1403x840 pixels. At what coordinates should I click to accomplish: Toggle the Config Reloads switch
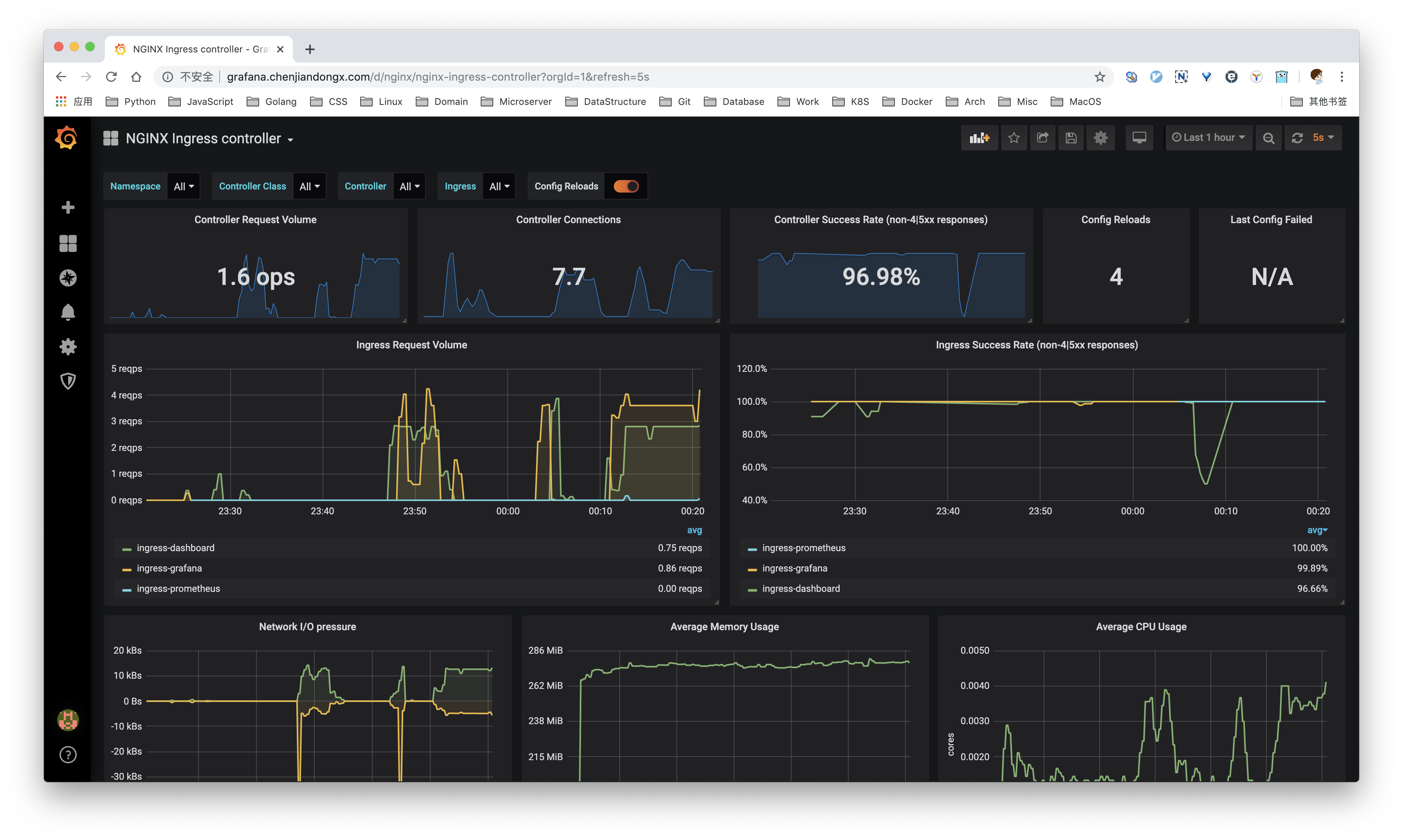point(626,186)
